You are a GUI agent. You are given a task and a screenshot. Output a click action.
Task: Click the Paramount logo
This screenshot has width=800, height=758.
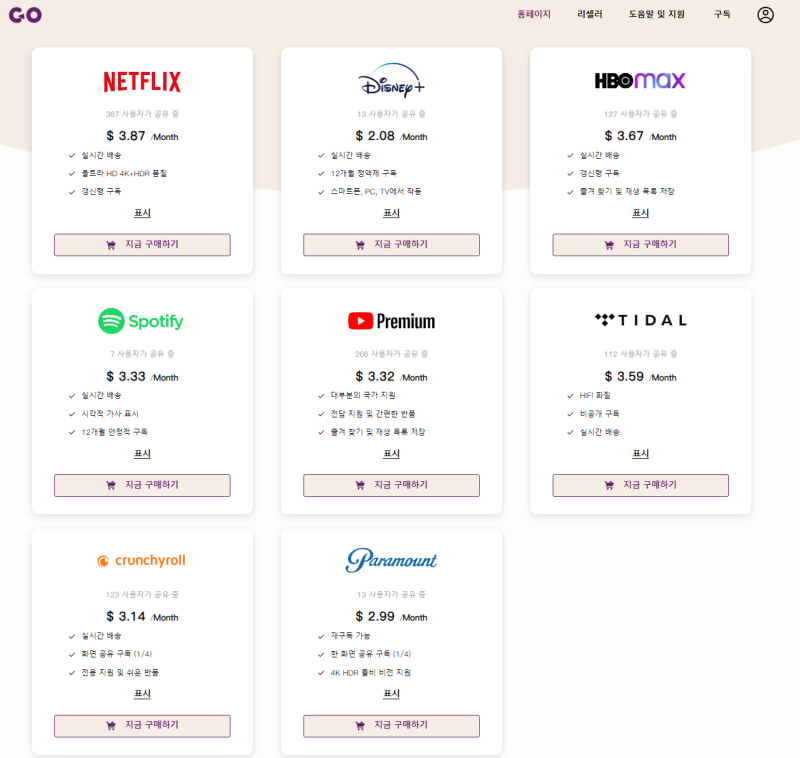(390, 560)
